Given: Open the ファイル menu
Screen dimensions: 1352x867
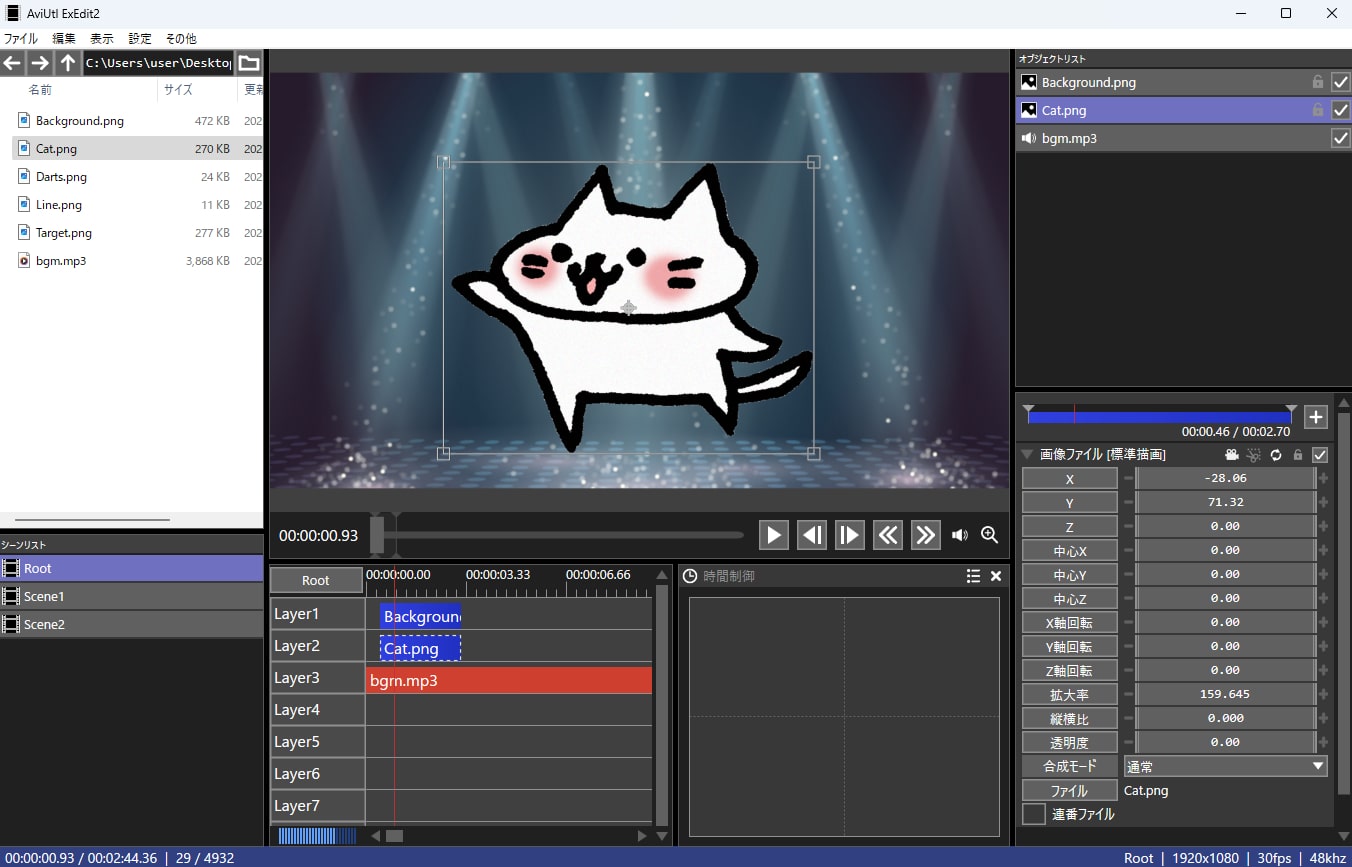Looking at the screenshot, I should point(21,39).
